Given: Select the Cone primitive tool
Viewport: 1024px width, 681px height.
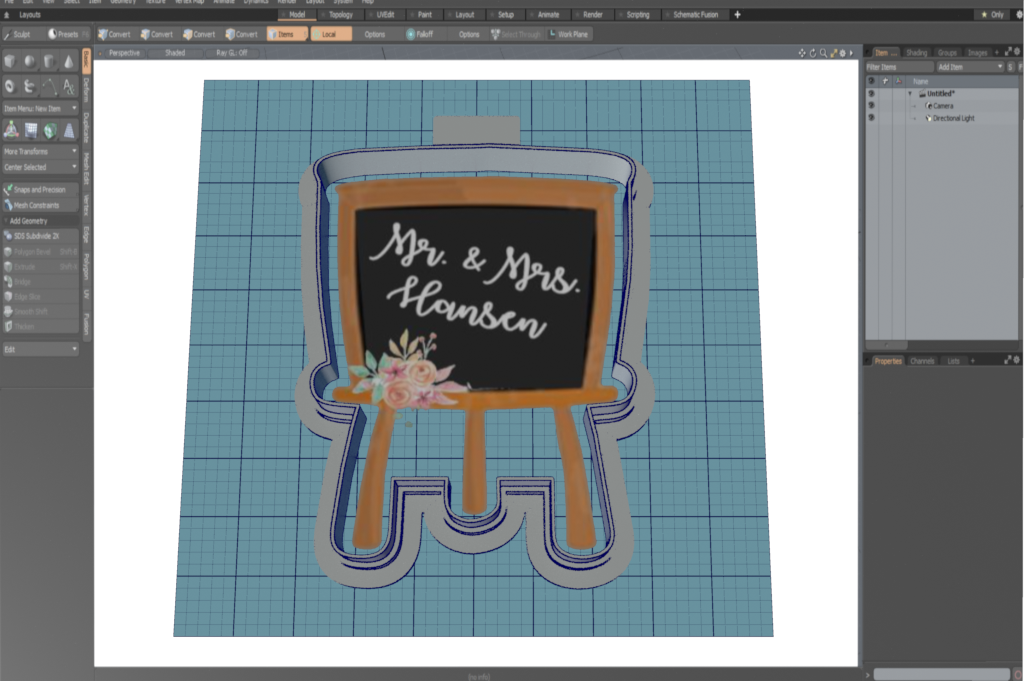Looking at the screenshot, I should point(68,62).
